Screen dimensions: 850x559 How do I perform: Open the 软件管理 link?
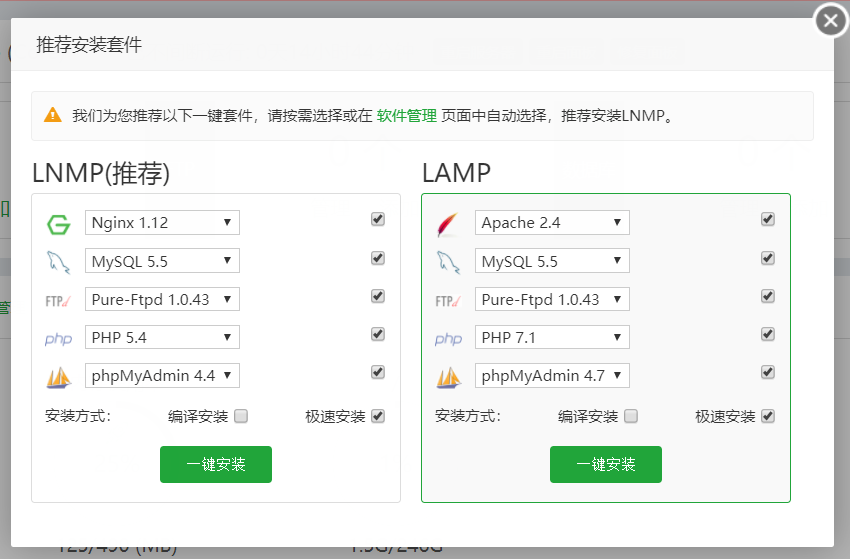pyautogui.click(x=406, y=115)
